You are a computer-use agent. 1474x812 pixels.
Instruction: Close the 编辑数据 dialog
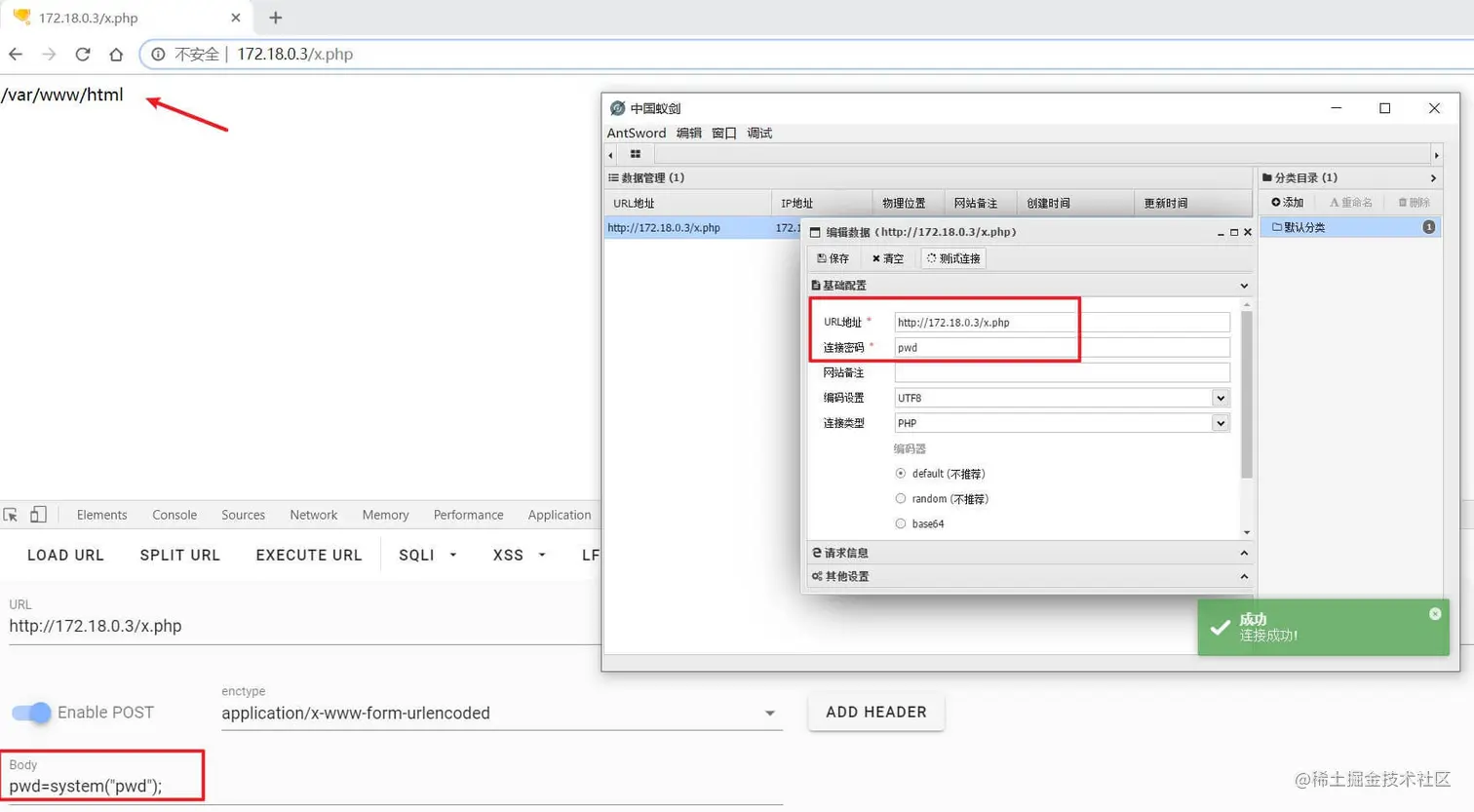(1248, 233)
